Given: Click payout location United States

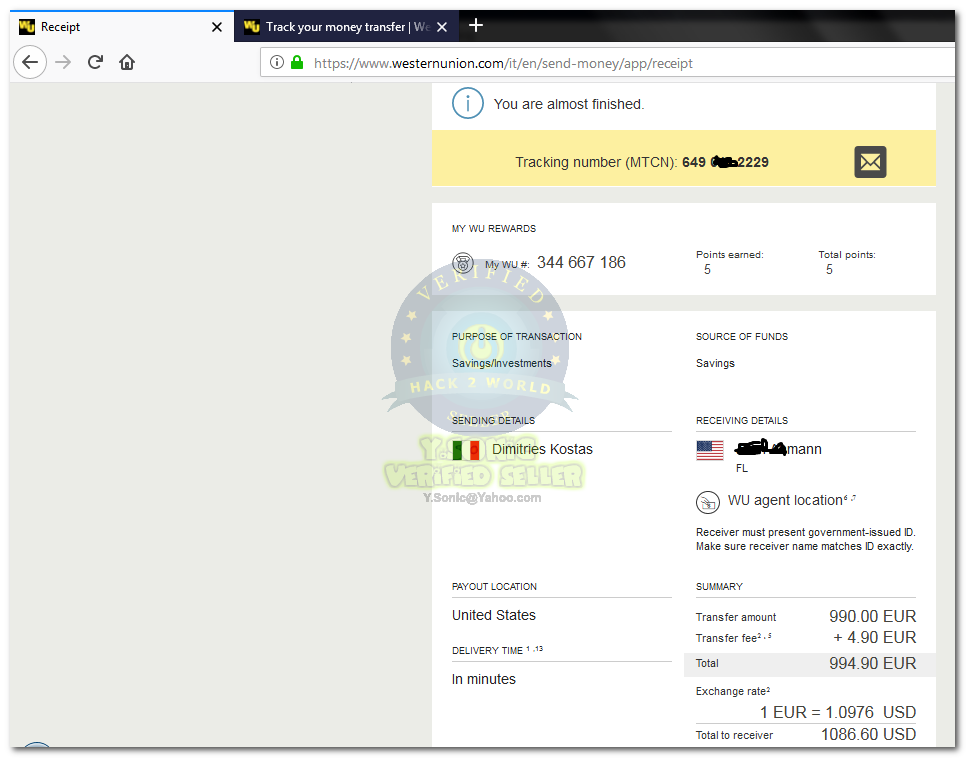Looking at the screenshot, I should click(x=493, y=615).
